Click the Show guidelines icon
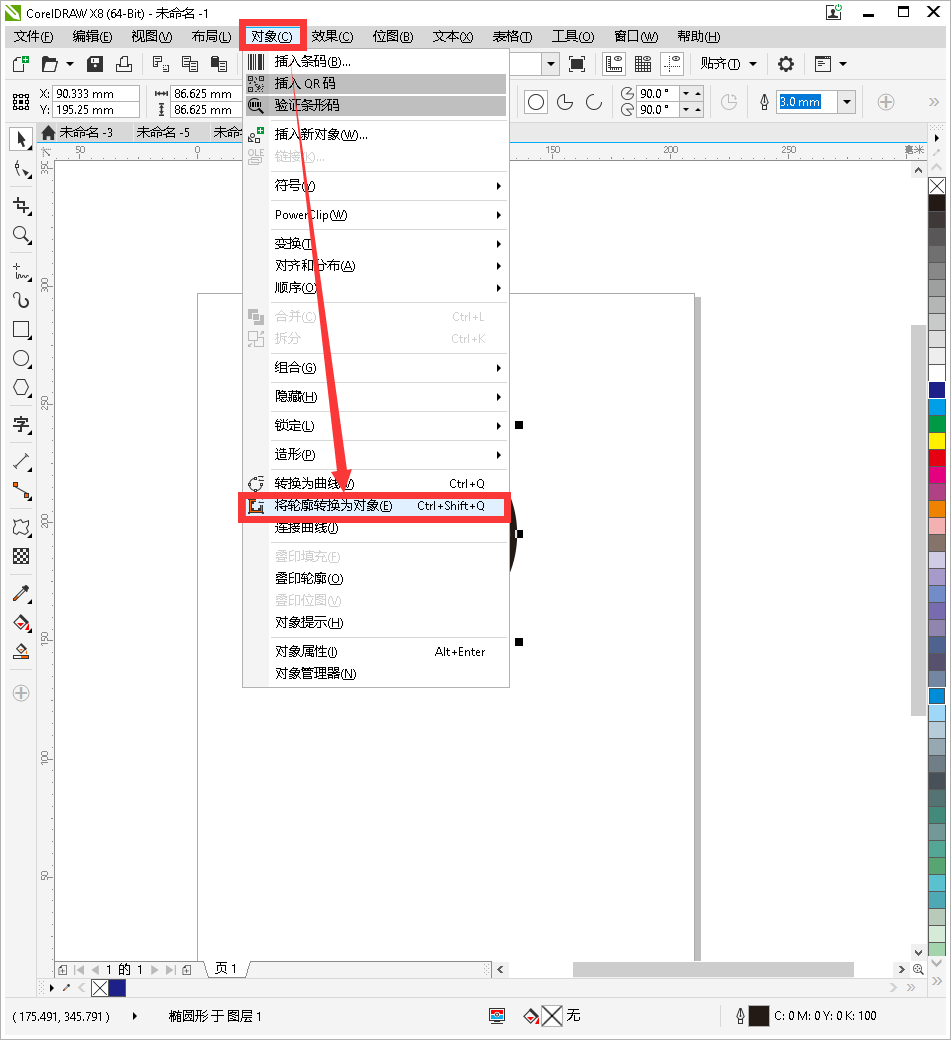 [672, 64]
